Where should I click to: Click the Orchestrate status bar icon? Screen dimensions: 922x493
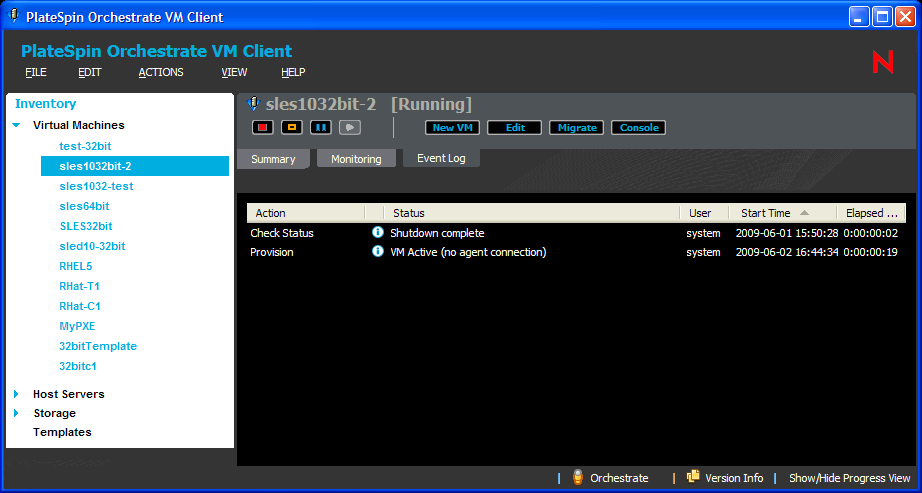click(578, 478)
